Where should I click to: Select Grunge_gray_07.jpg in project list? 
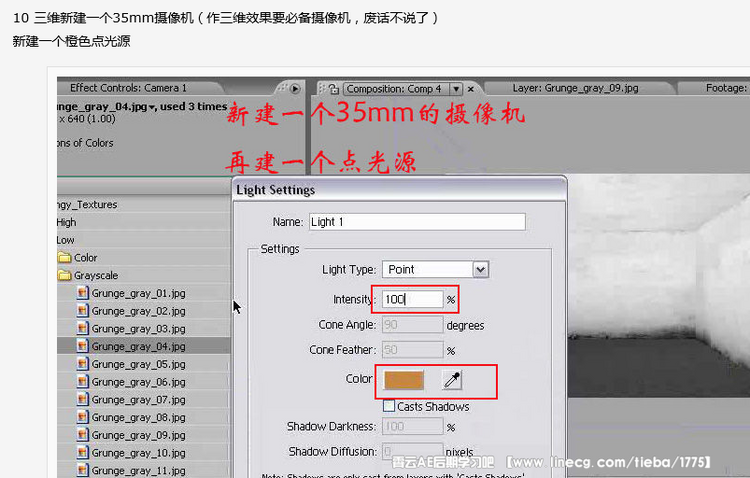coord(138,400)
